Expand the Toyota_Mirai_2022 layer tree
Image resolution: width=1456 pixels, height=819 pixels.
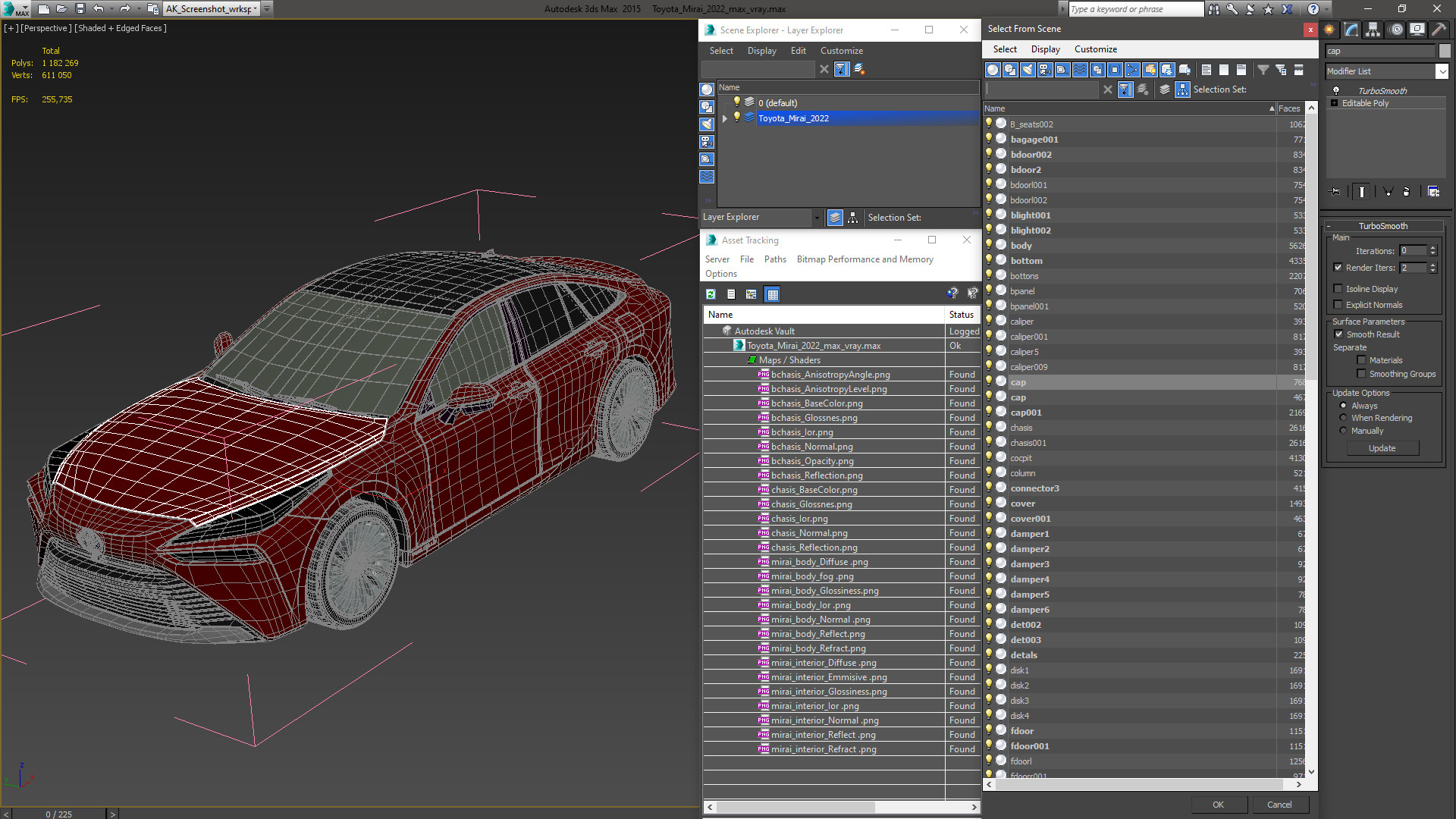[725, 118]
